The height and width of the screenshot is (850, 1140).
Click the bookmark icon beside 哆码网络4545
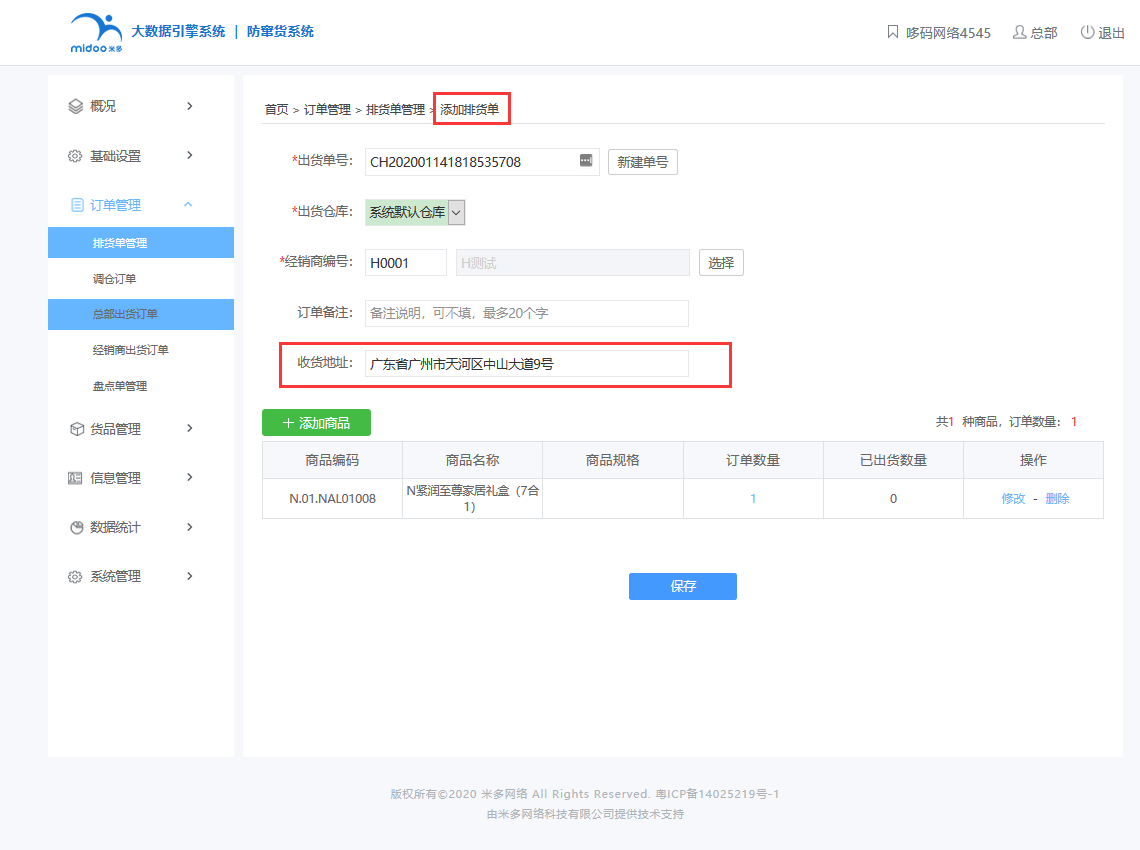click(x=893, y=32)
